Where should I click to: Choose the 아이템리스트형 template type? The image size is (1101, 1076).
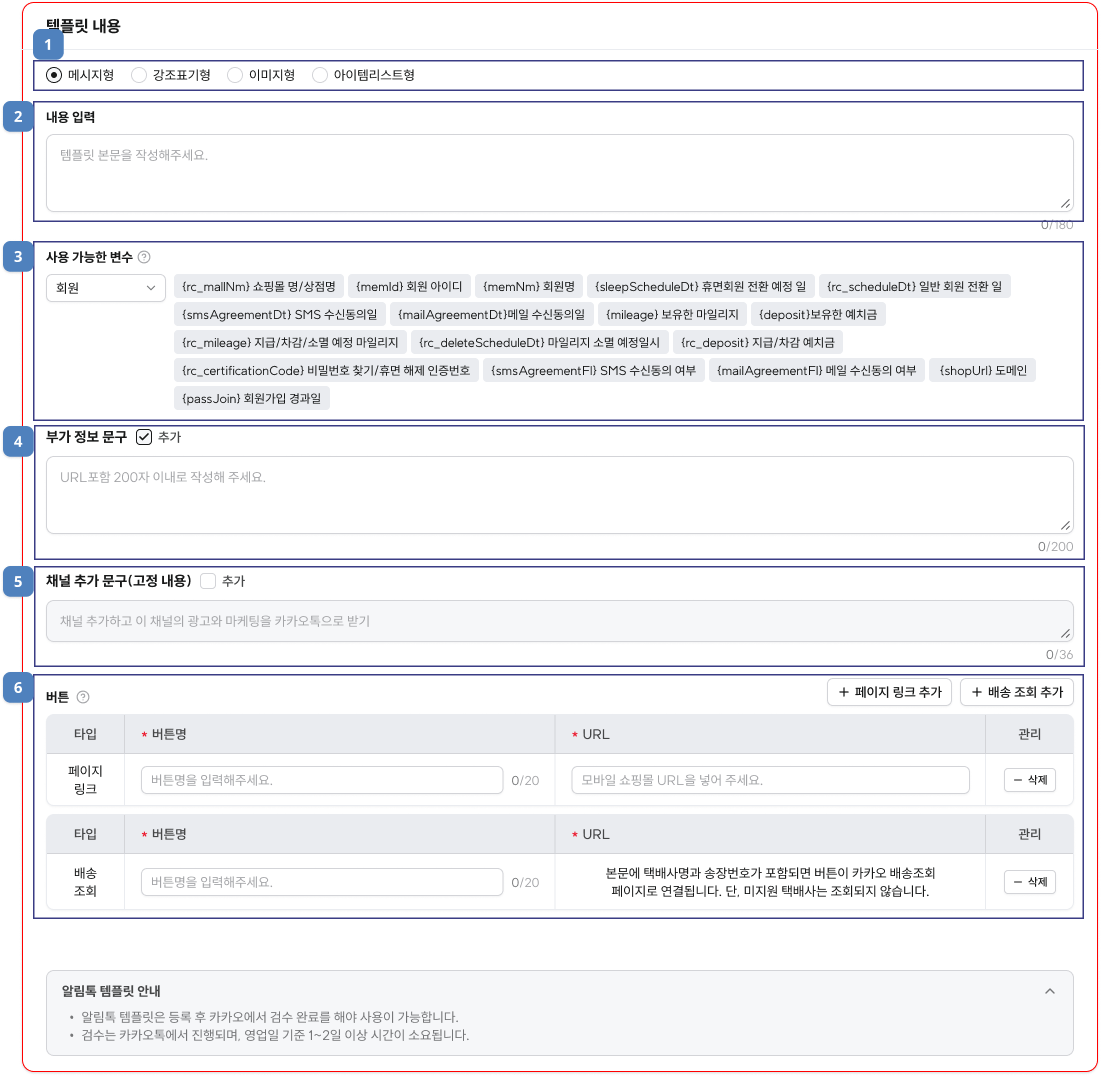coord(320,75)
